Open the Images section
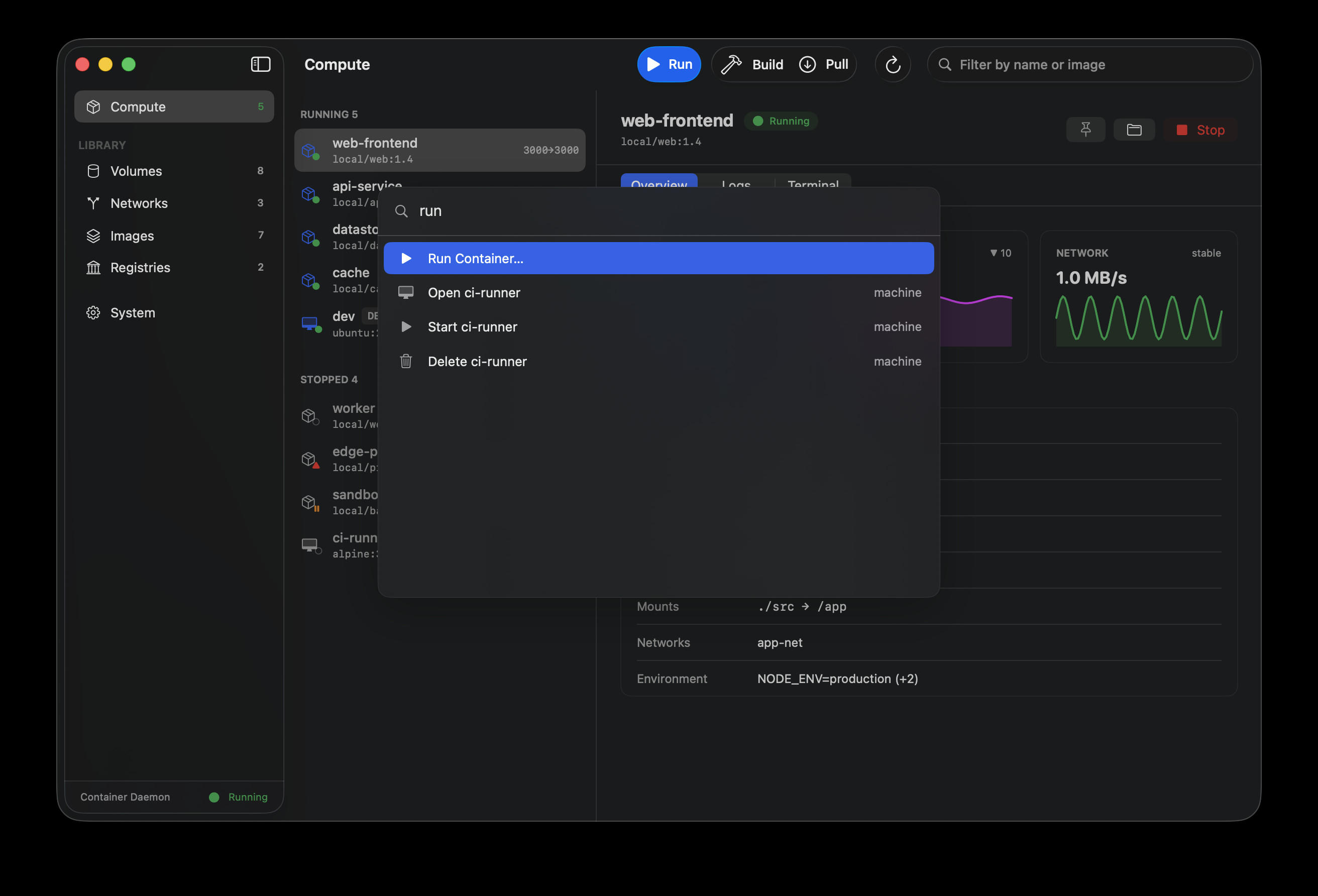1318x896 pixels. coord(174,236)
